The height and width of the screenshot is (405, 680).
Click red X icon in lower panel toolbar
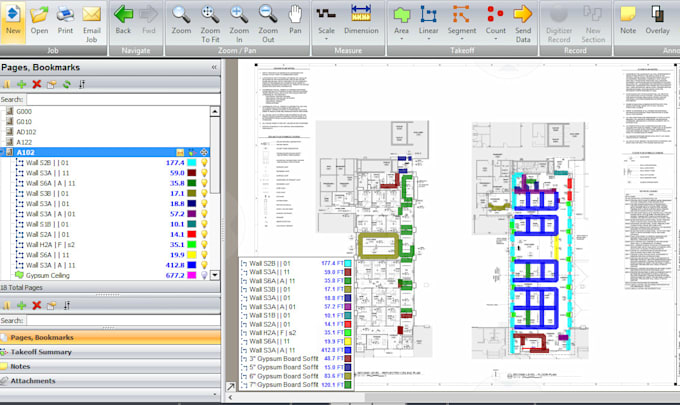37,305
